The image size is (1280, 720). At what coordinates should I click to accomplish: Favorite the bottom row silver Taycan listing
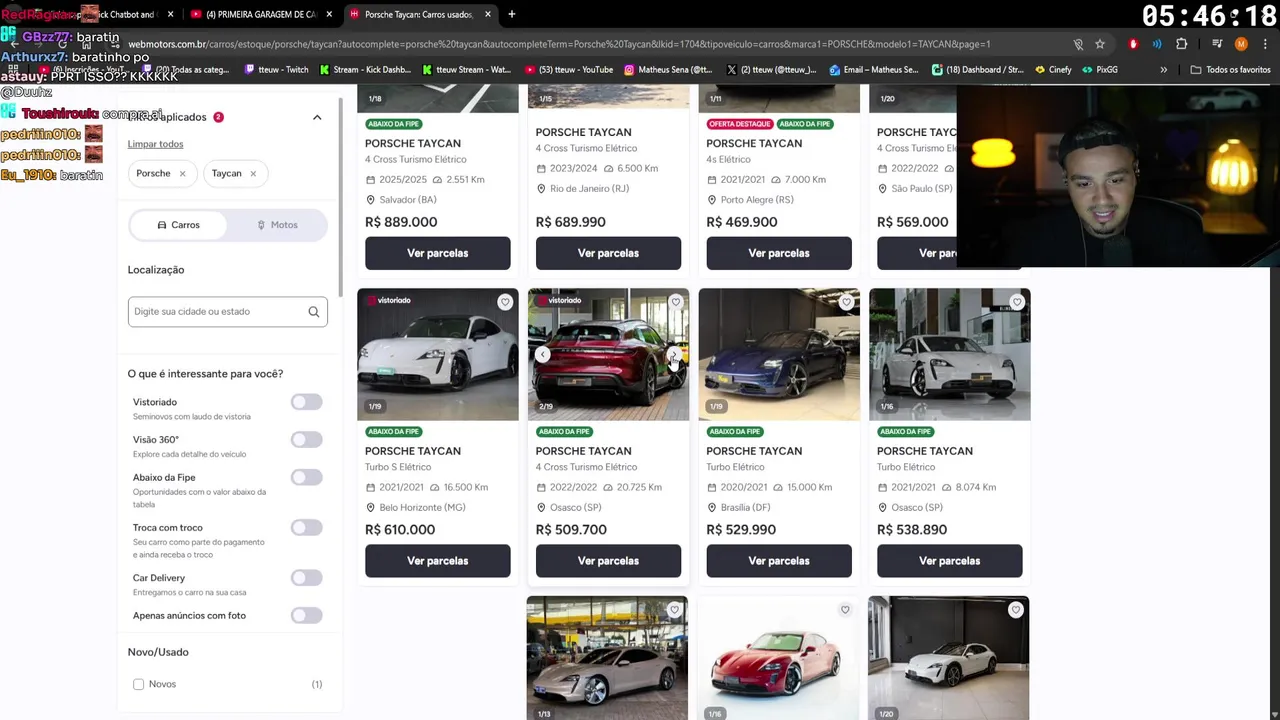[674, 610]
